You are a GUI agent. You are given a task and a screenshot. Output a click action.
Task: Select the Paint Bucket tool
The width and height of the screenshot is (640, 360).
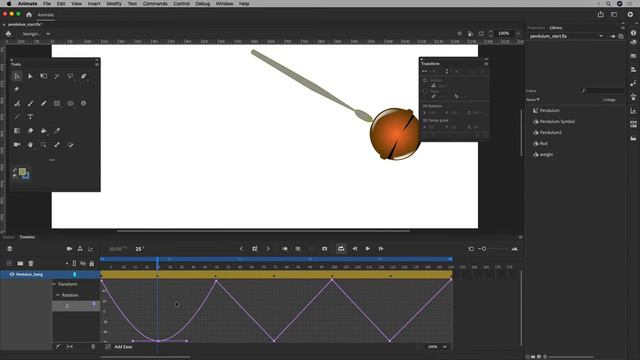tap(44, 131)
